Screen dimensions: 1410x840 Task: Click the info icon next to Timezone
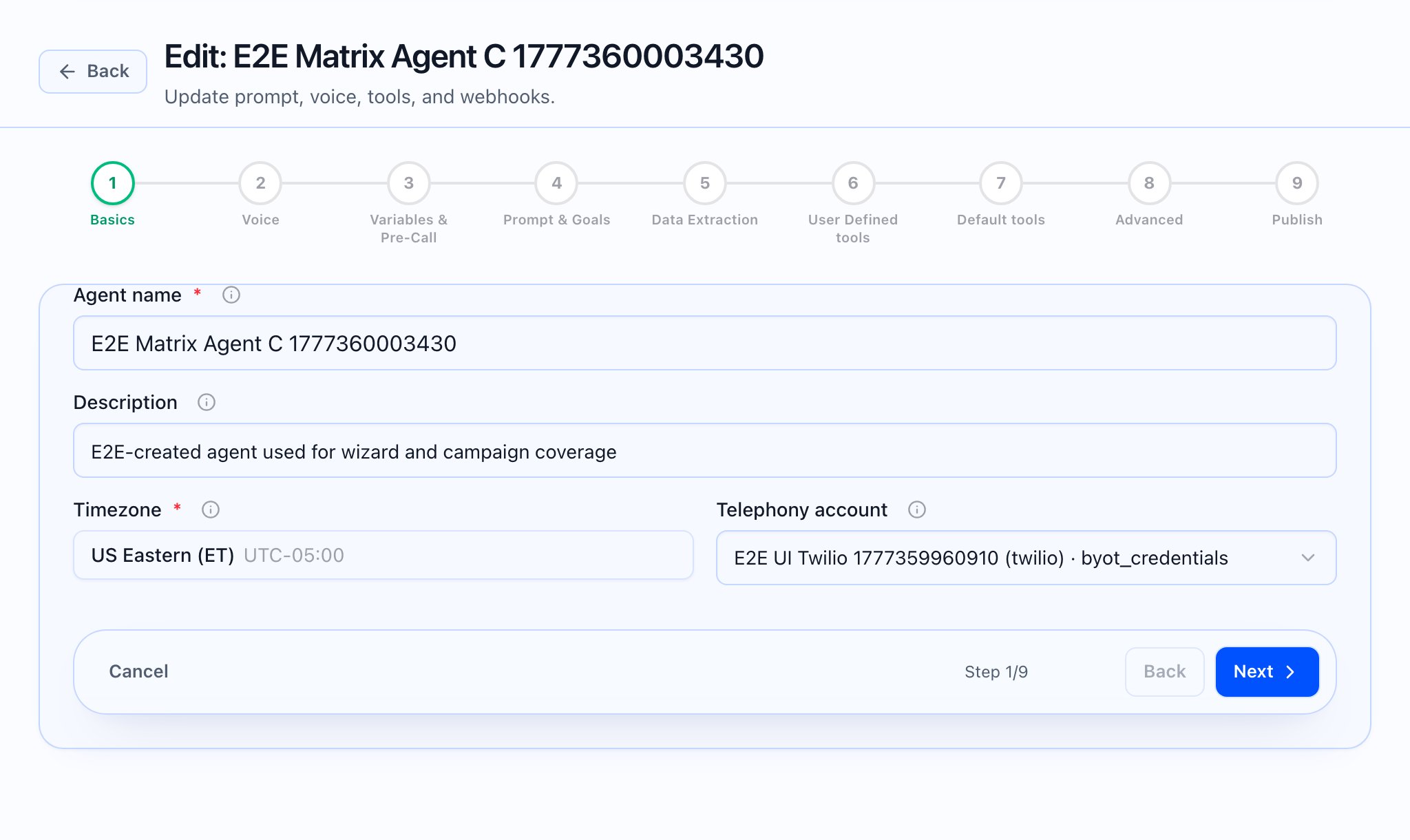tap(211, 510)
